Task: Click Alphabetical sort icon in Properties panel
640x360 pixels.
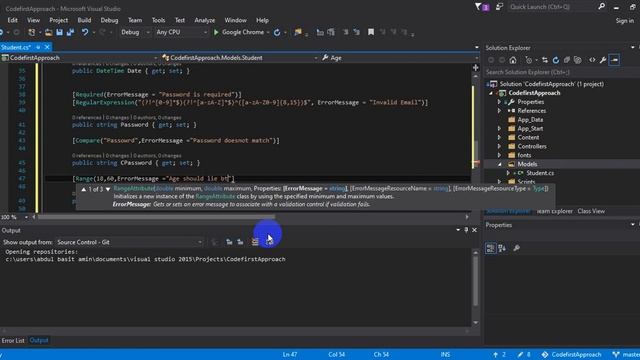Action: pyautogui.click(x=502, y=248)
